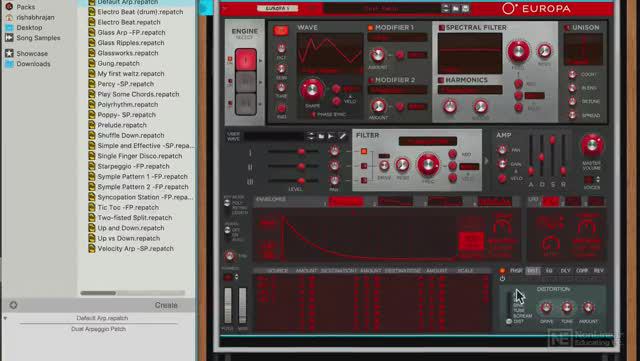Toggle the Modifier 1 enable button
The image size is (640, 361).
(x=371, y=28)
